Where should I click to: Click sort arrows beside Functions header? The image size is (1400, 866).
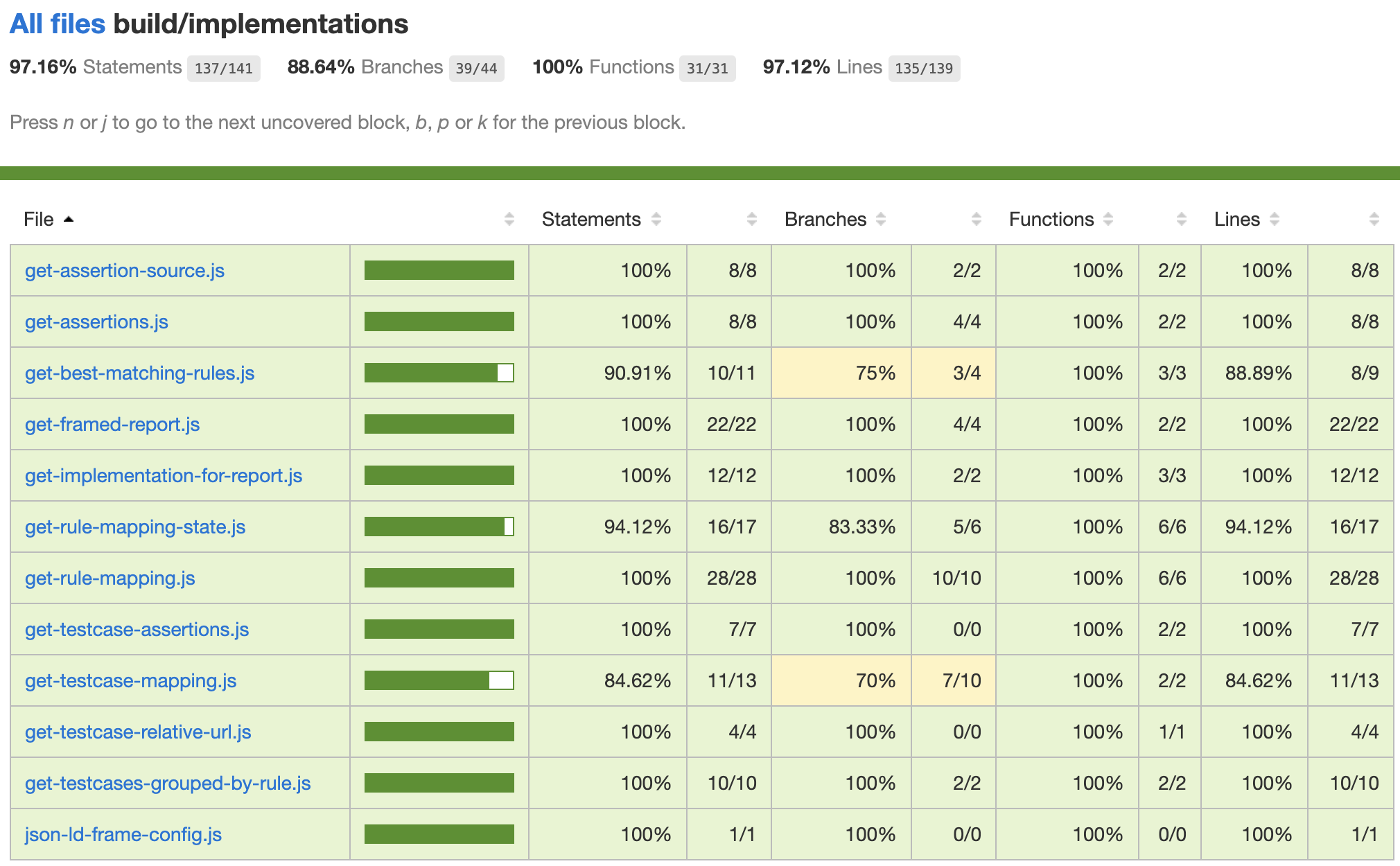[x=1108, y=220]
